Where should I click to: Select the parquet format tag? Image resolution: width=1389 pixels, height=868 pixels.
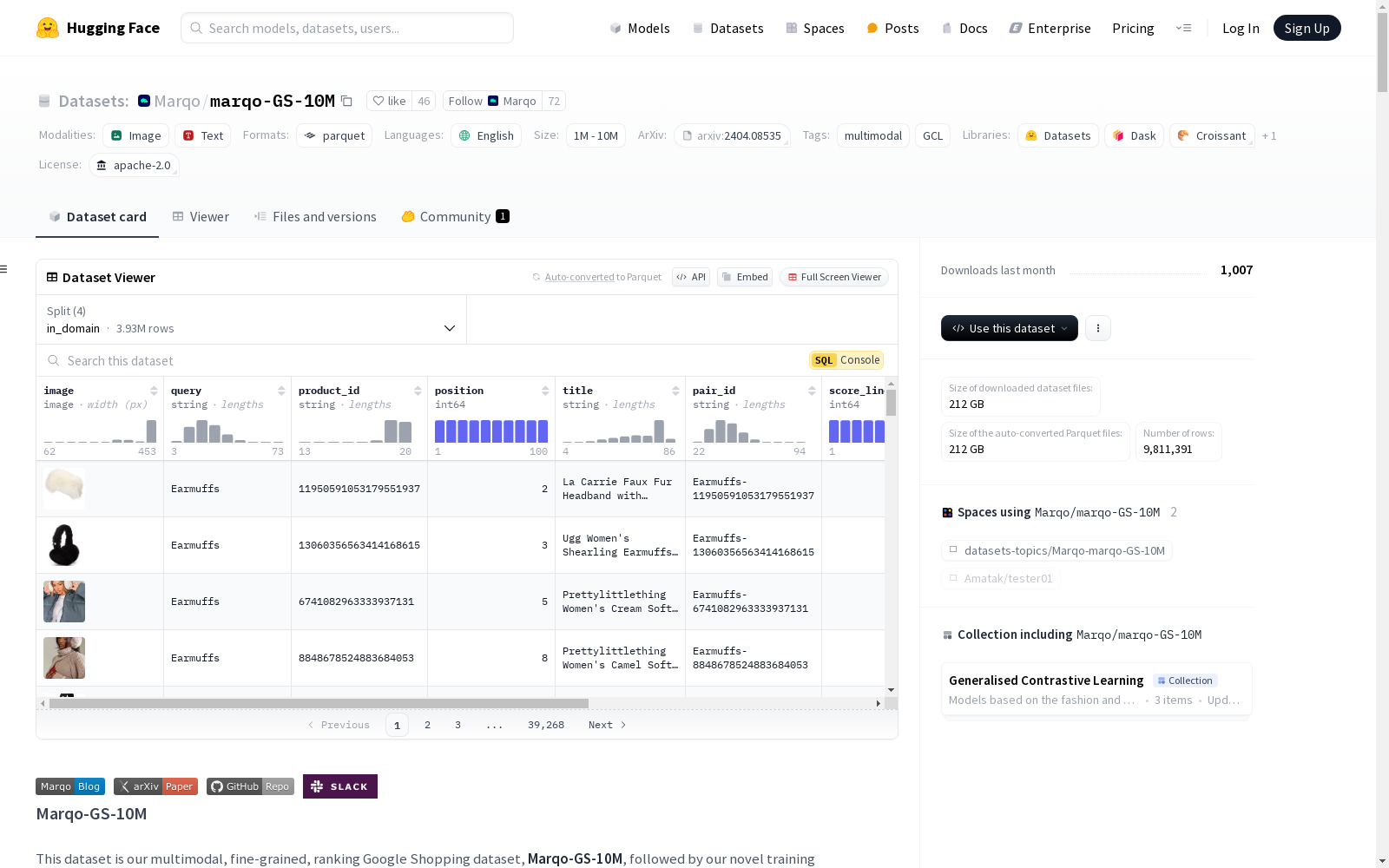tap(334, 135)
